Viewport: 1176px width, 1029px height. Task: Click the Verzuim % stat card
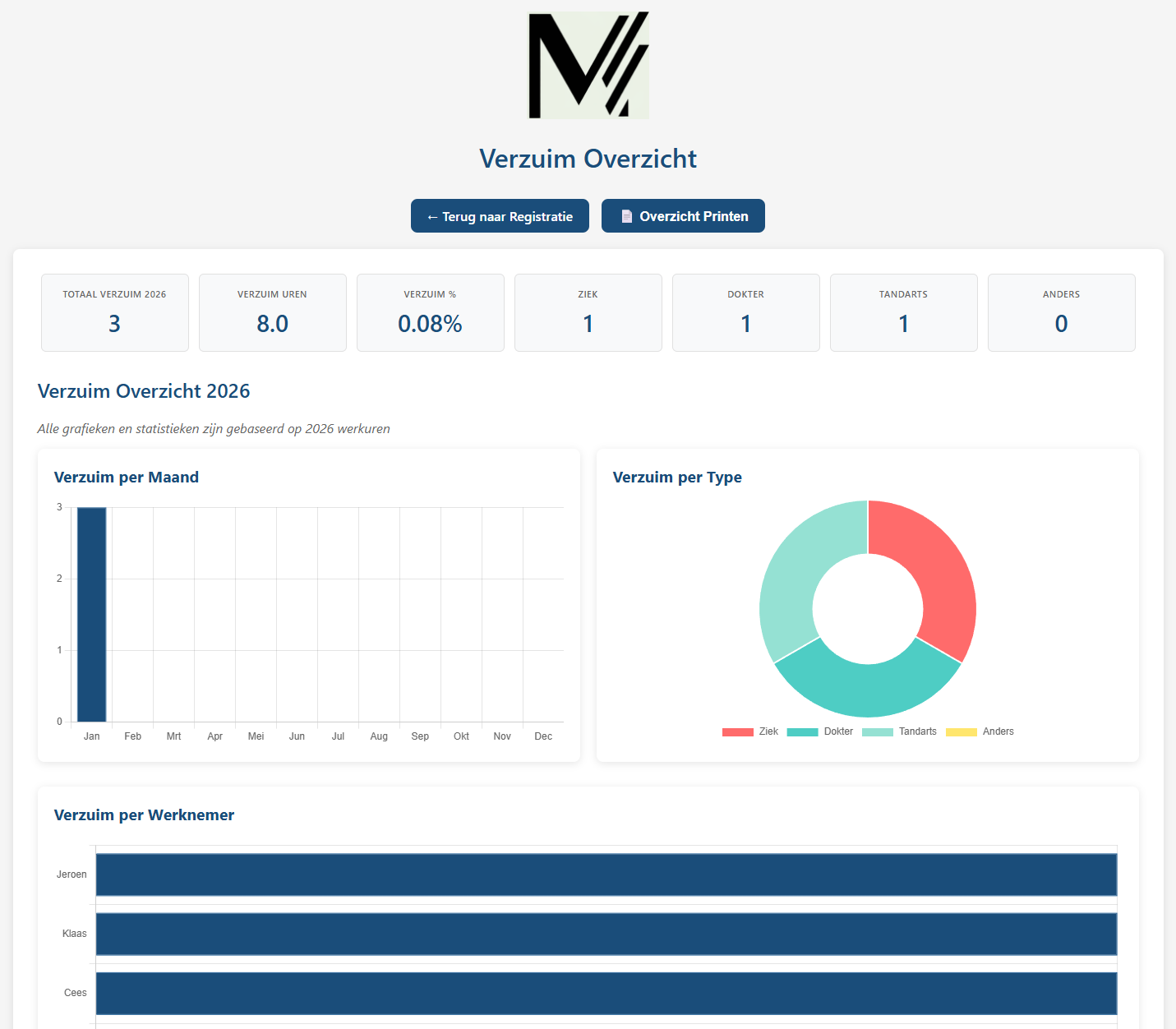tap(431, 312)
